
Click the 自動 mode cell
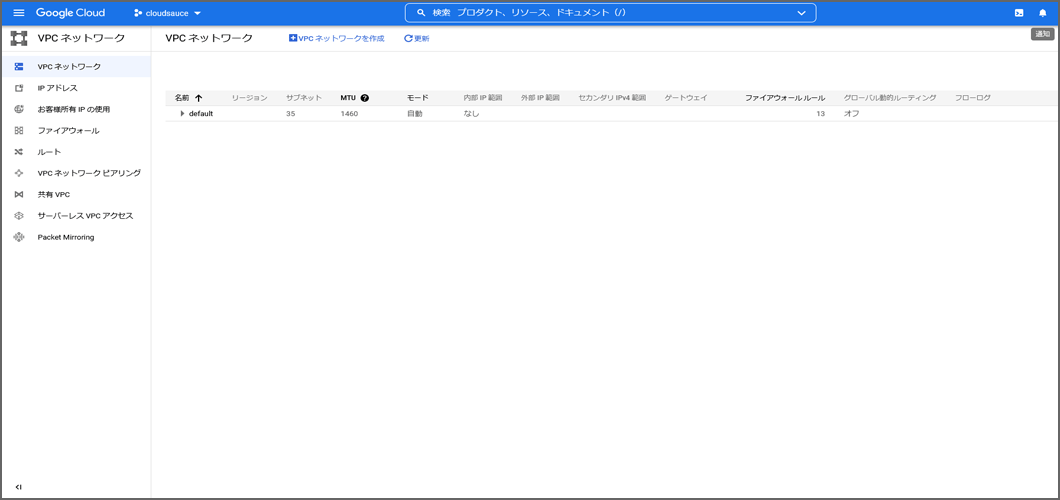click(414, 114)
